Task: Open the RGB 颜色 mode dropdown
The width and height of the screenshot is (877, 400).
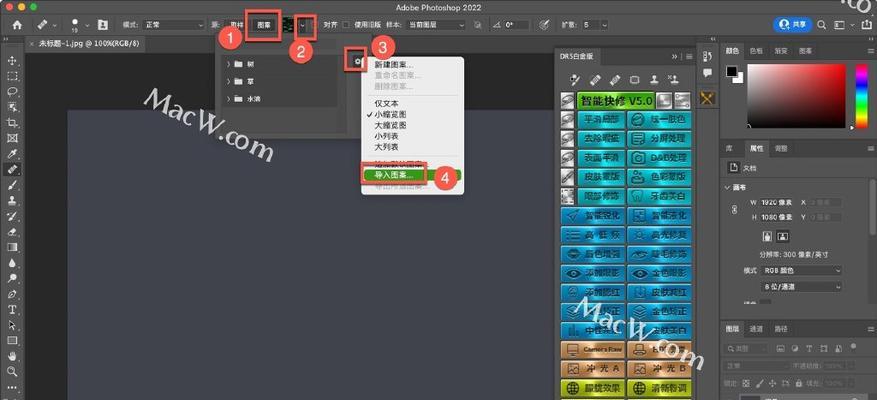Action: click(x=801, y=270)
